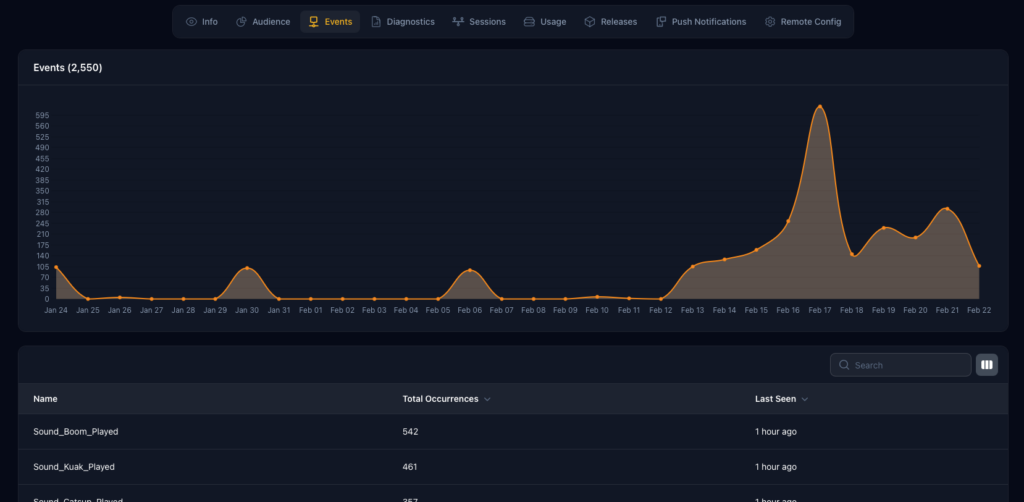
Task: Select the Sound_Kuak_Played event row
Action: pos(74,467)
